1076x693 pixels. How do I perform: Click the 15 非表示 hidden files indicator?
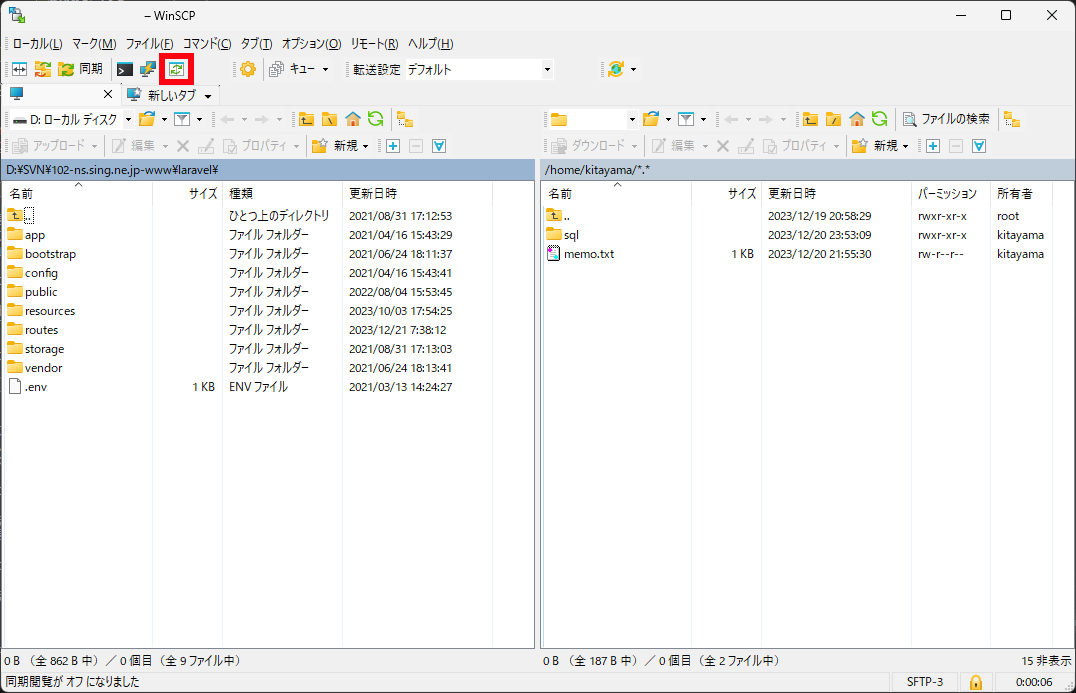pos(1046,661)
